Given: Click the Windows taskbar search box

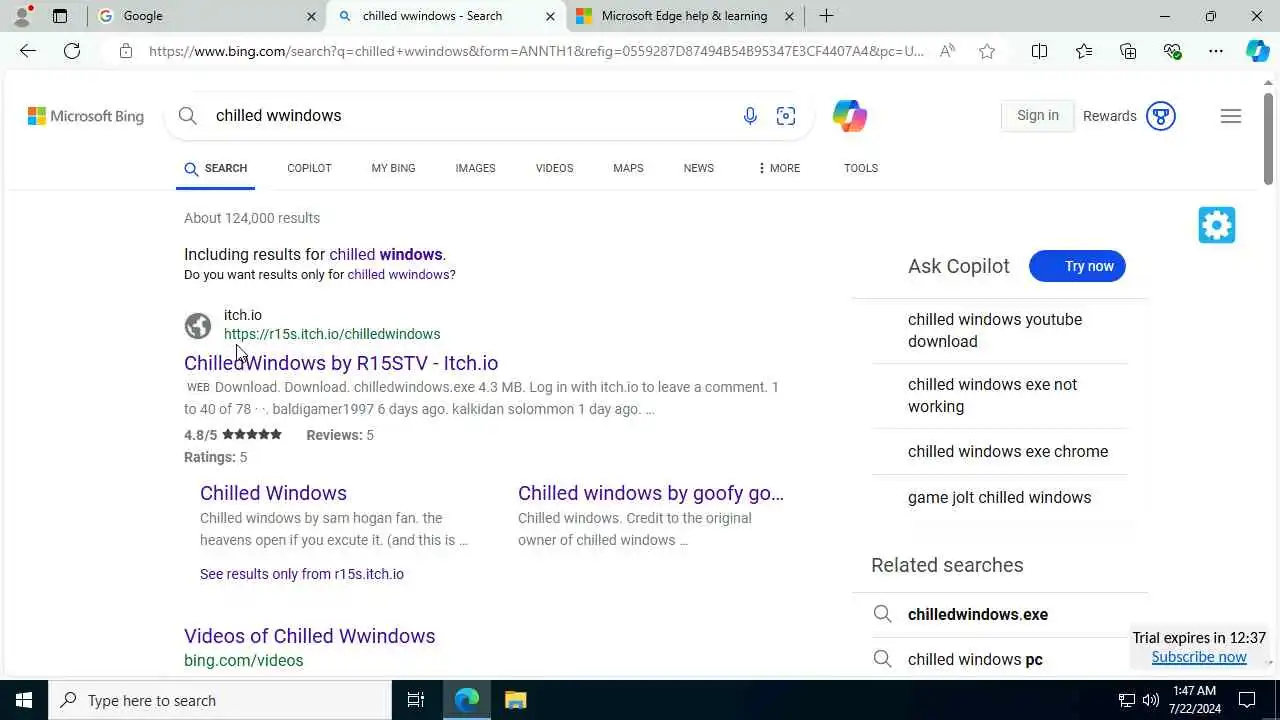Looking at the screenshot, I should click(x=220, y=700).
